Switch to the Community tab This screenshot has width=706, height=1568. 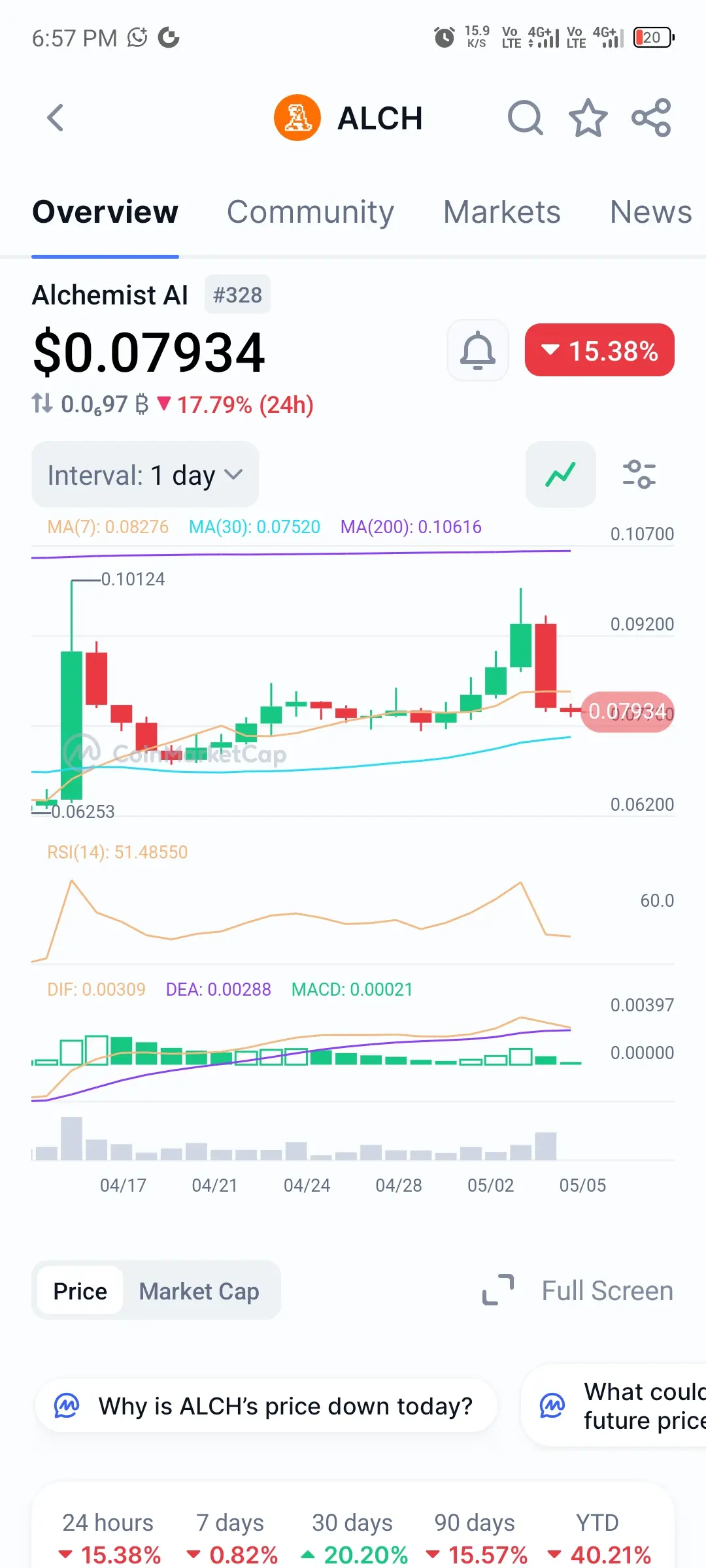coord(311,212)
